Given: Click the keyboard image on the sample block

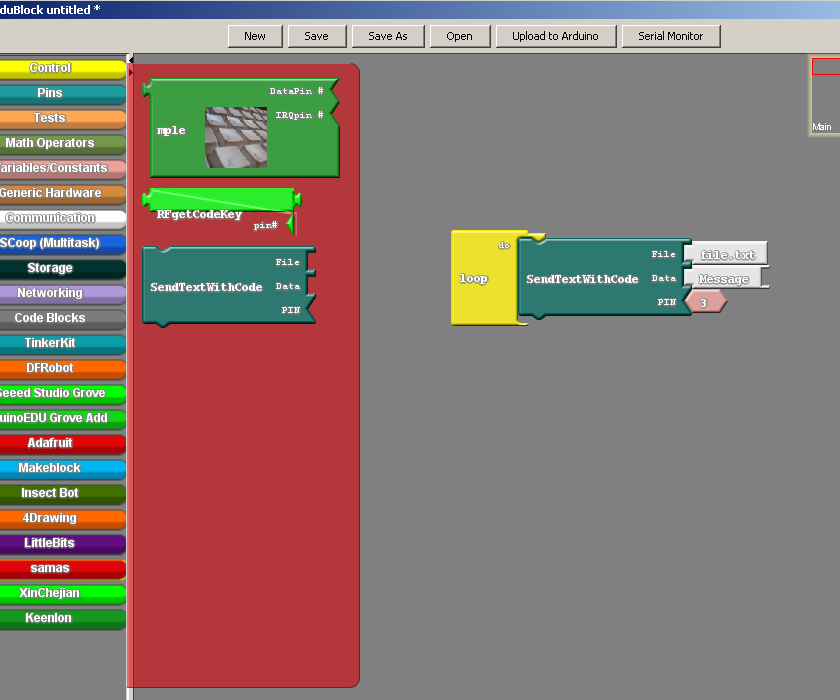Looking at the screenshot, I should (x=237, y=138).
